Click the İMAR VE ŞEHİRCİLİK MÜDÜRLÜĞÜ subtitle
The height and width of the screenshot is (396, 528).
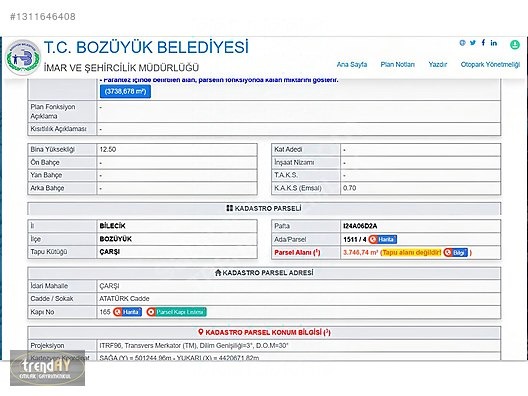click(121, 68)
